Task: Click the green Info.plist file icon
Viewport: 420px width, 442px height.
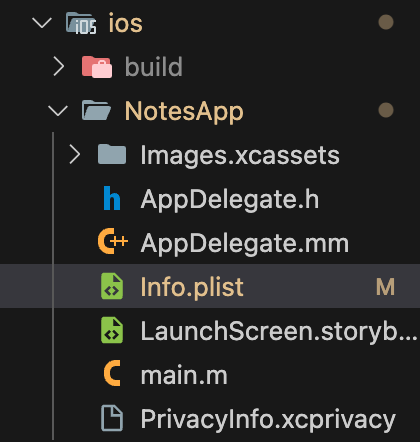Action: (x=112, y=286)
